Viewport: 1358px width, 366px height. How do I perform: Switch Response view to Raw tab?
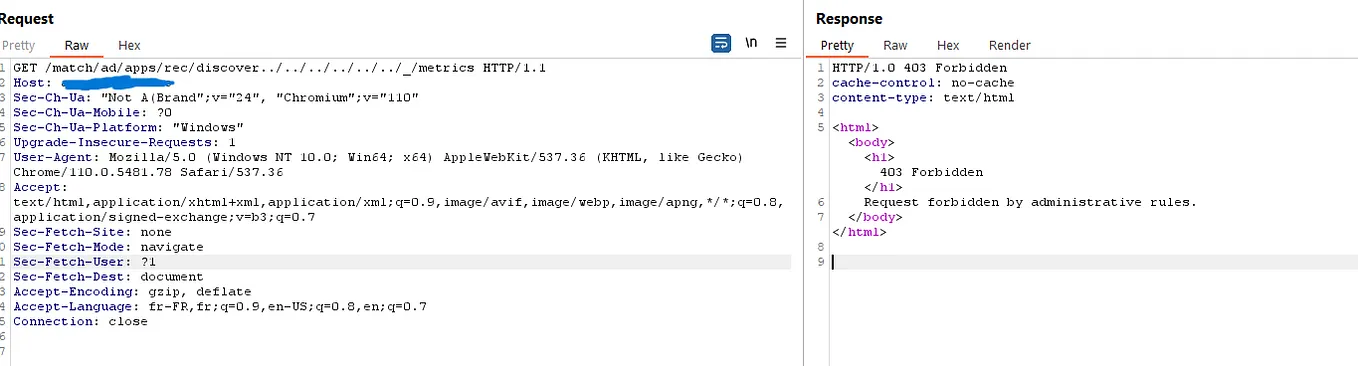(895, 45)
